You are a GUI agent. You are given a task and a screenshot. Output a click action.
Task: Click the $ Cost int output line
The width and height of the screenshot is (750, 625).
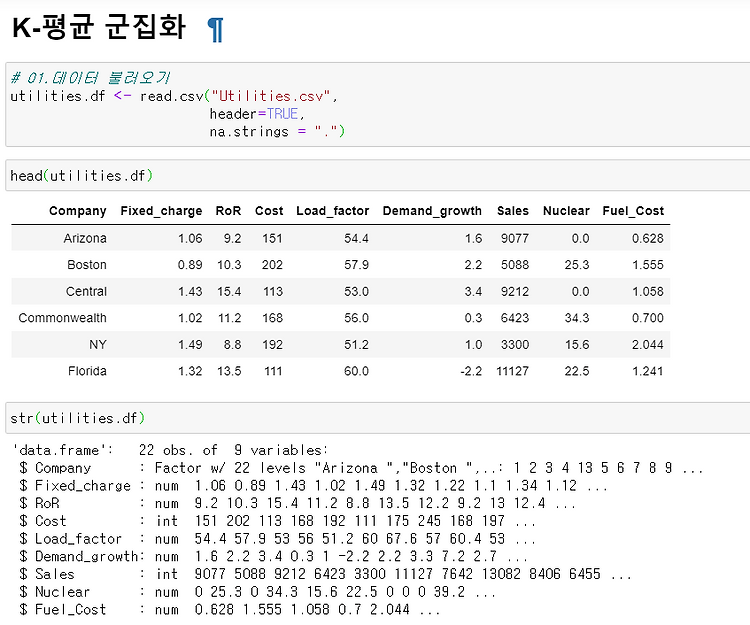tap(277, 521)
